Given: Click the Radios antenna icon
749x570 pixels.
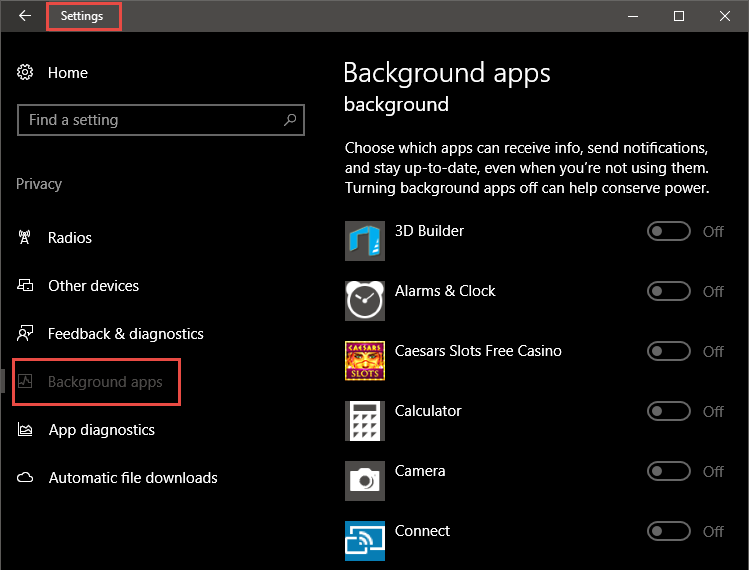Looking at the screenshot, I should click(24, 237).
